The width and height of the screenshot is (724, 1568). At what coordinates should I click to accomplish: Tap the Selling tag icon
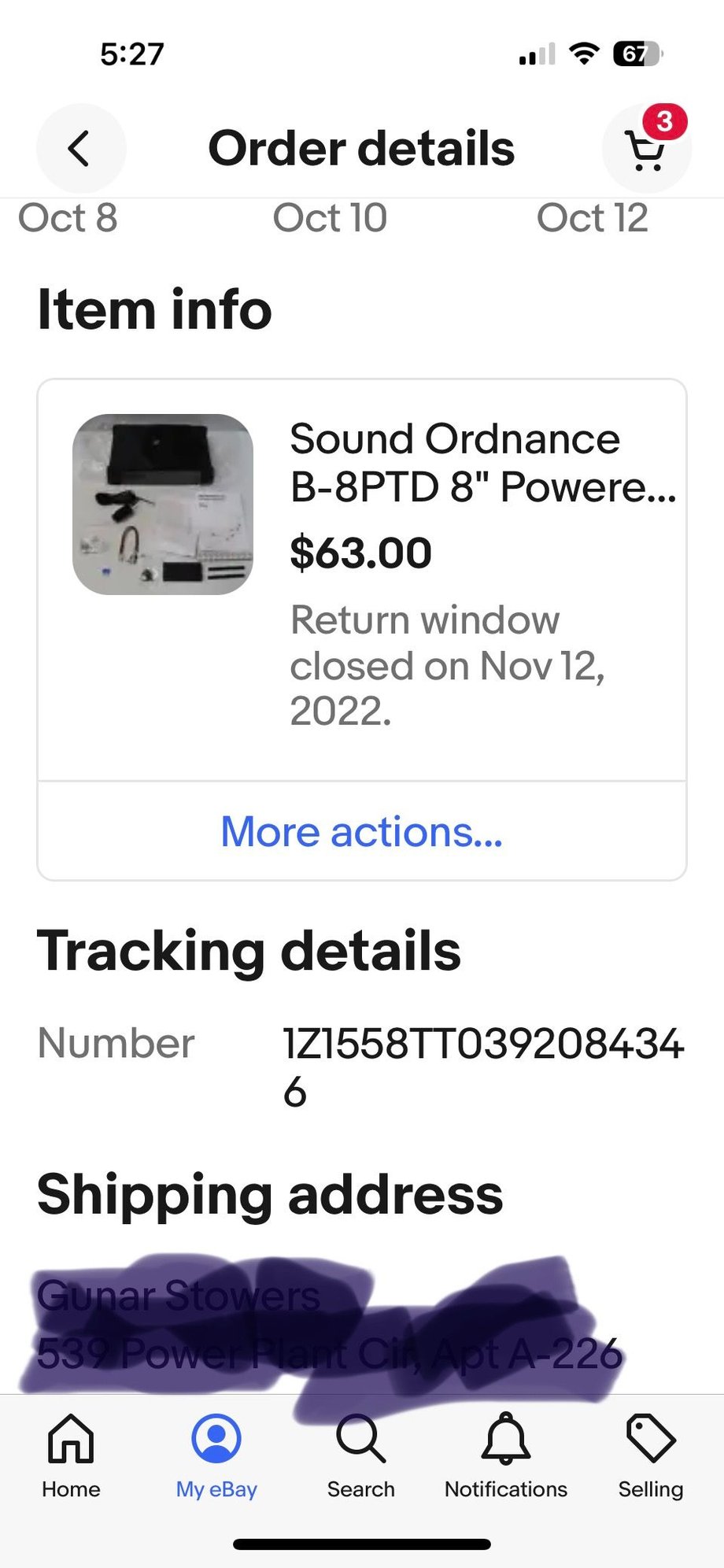point(650,1439)
